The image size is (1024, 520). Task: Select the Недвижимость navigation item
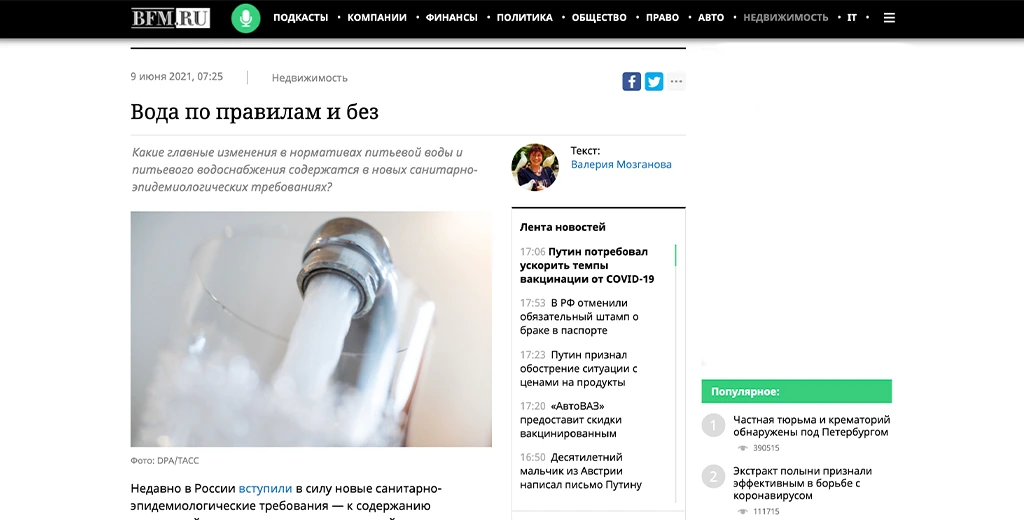pyautogui.click(x=786, y=18)
